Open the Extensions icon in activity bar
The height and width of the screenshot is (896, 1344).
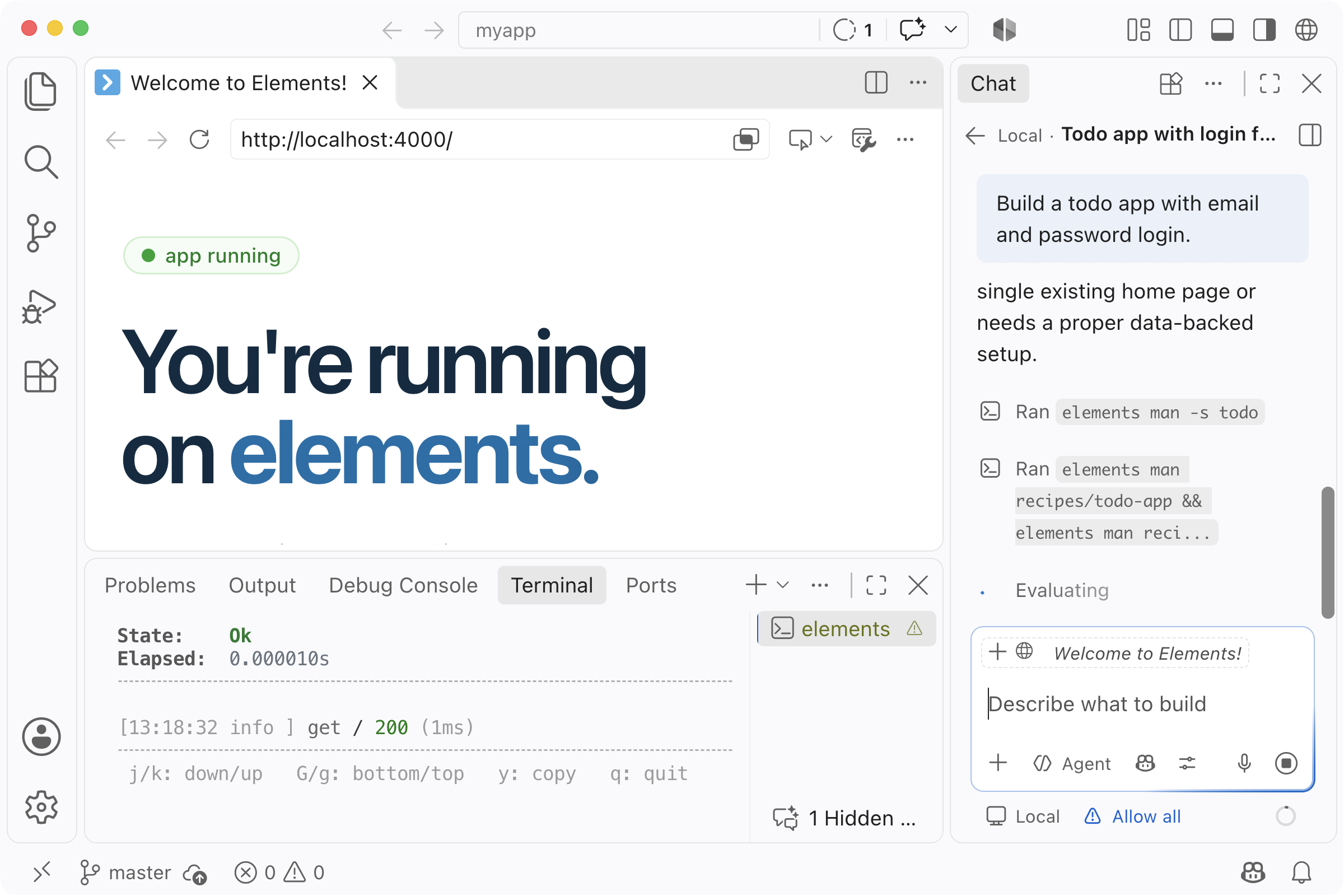point(40,376)
